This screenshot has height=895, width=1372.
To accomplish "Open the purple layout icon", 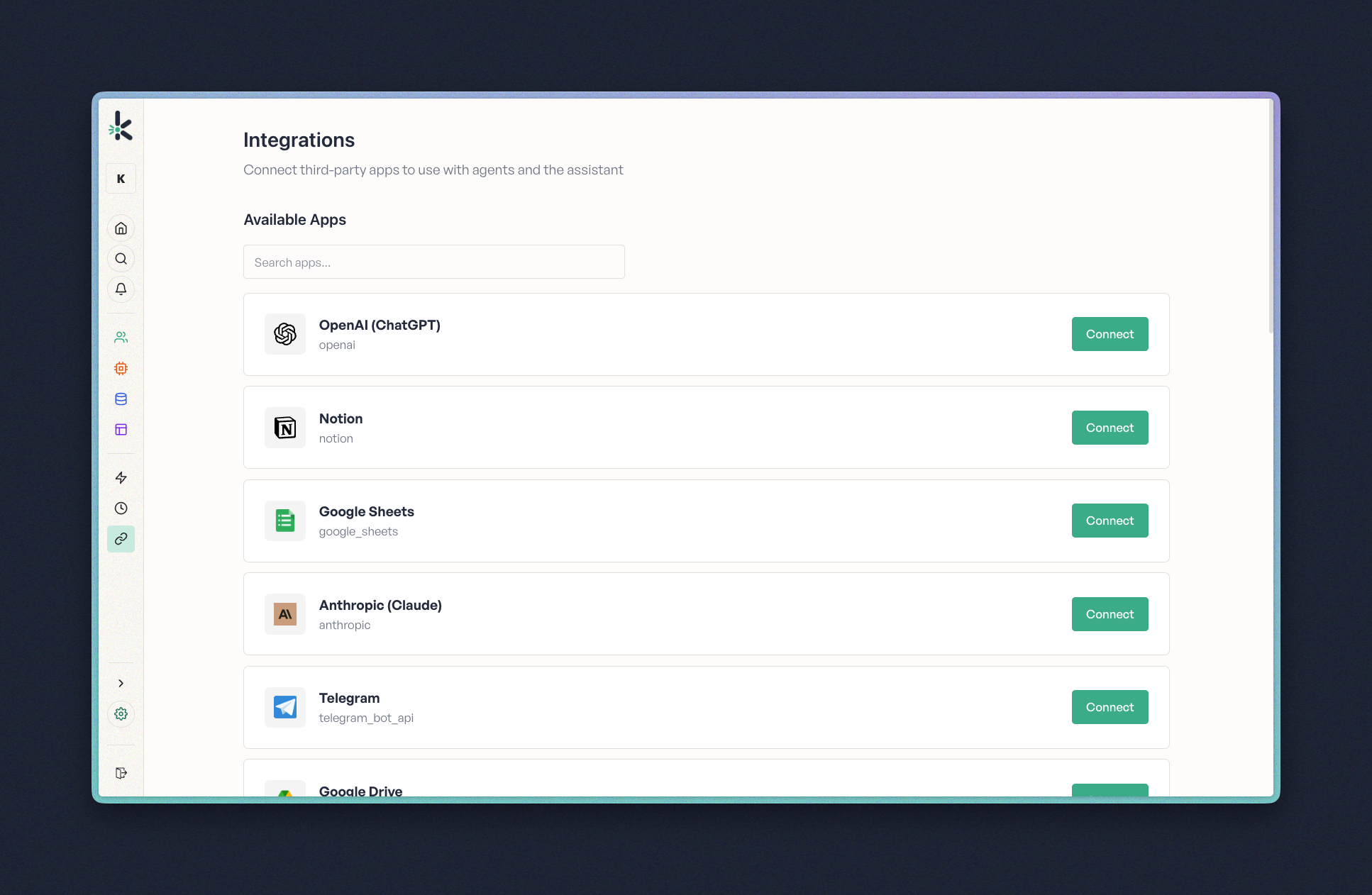I will pyautogui.click(x=121, y=430).
